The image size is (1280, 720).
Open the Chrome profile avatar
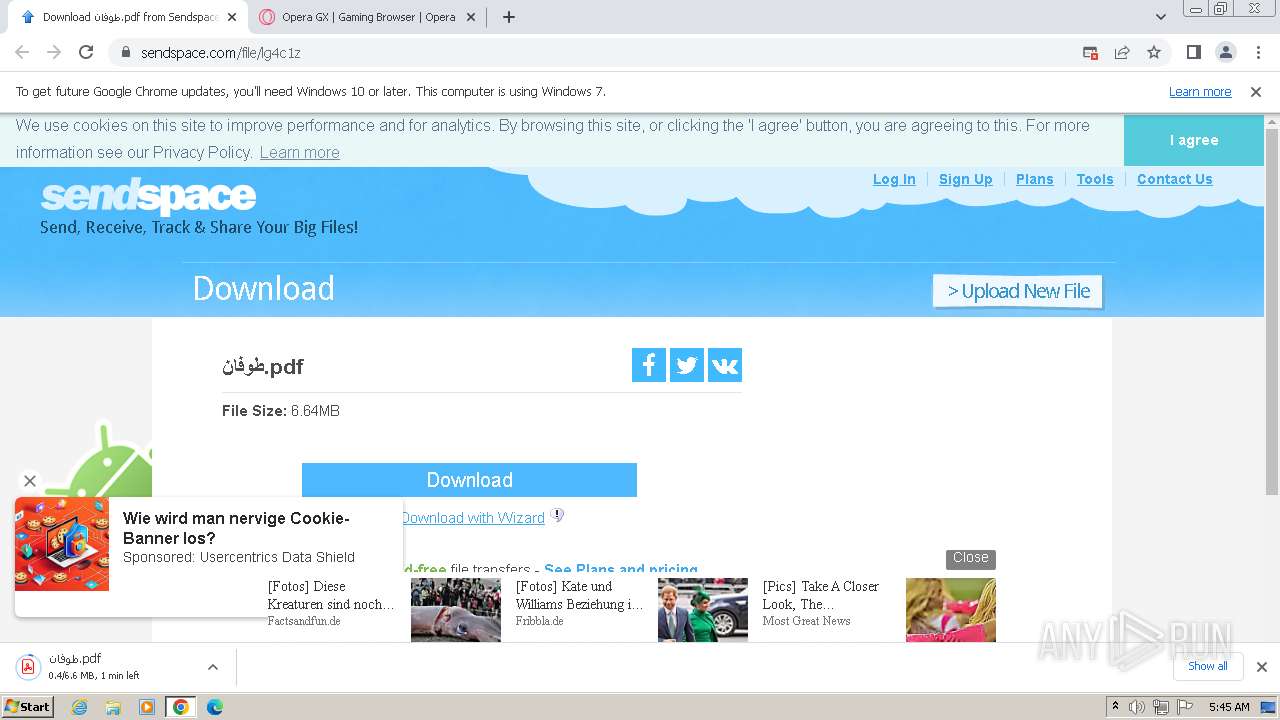point(1225,52)
